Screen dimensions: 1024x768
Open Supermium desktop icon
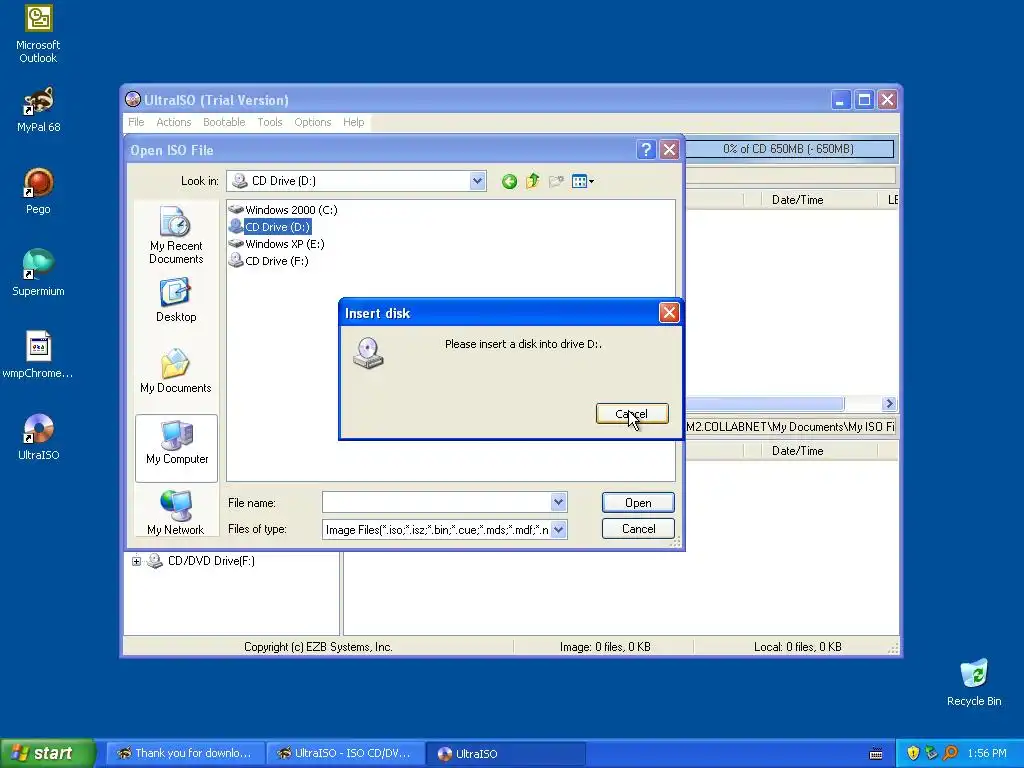pos(38,273)
